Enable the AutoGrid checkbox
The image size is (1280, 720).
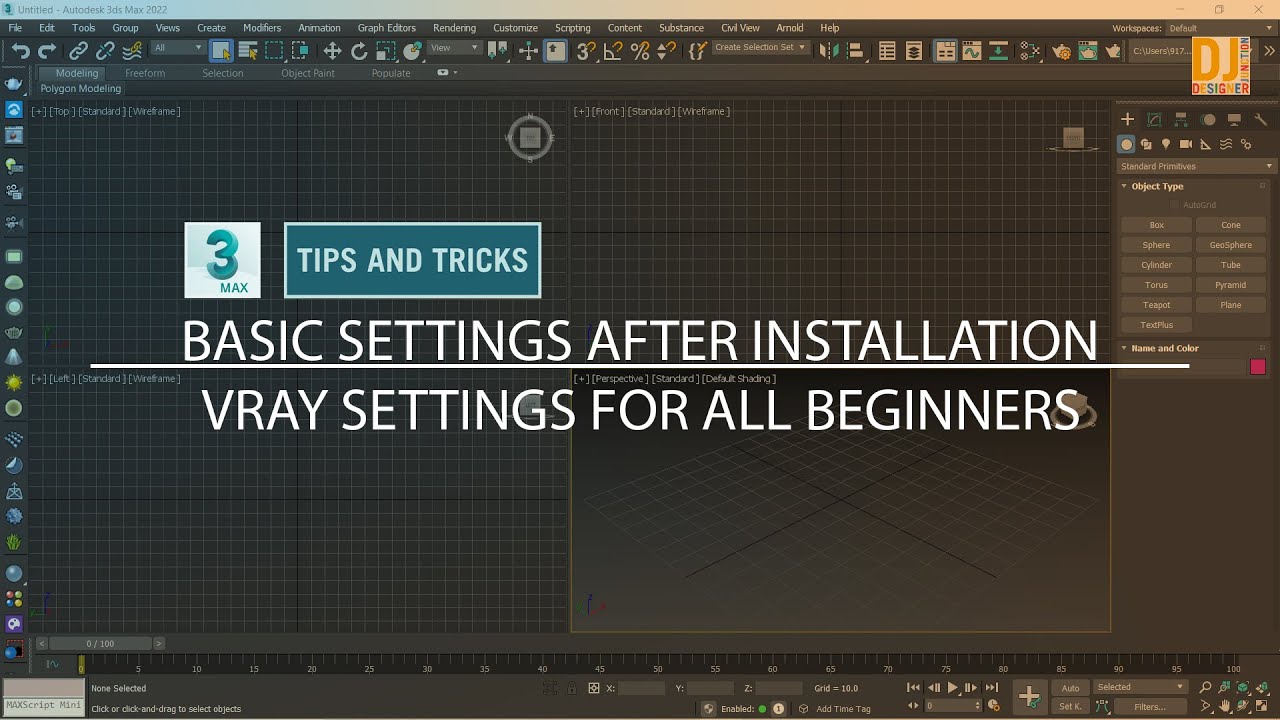(x=1175, y=205)
